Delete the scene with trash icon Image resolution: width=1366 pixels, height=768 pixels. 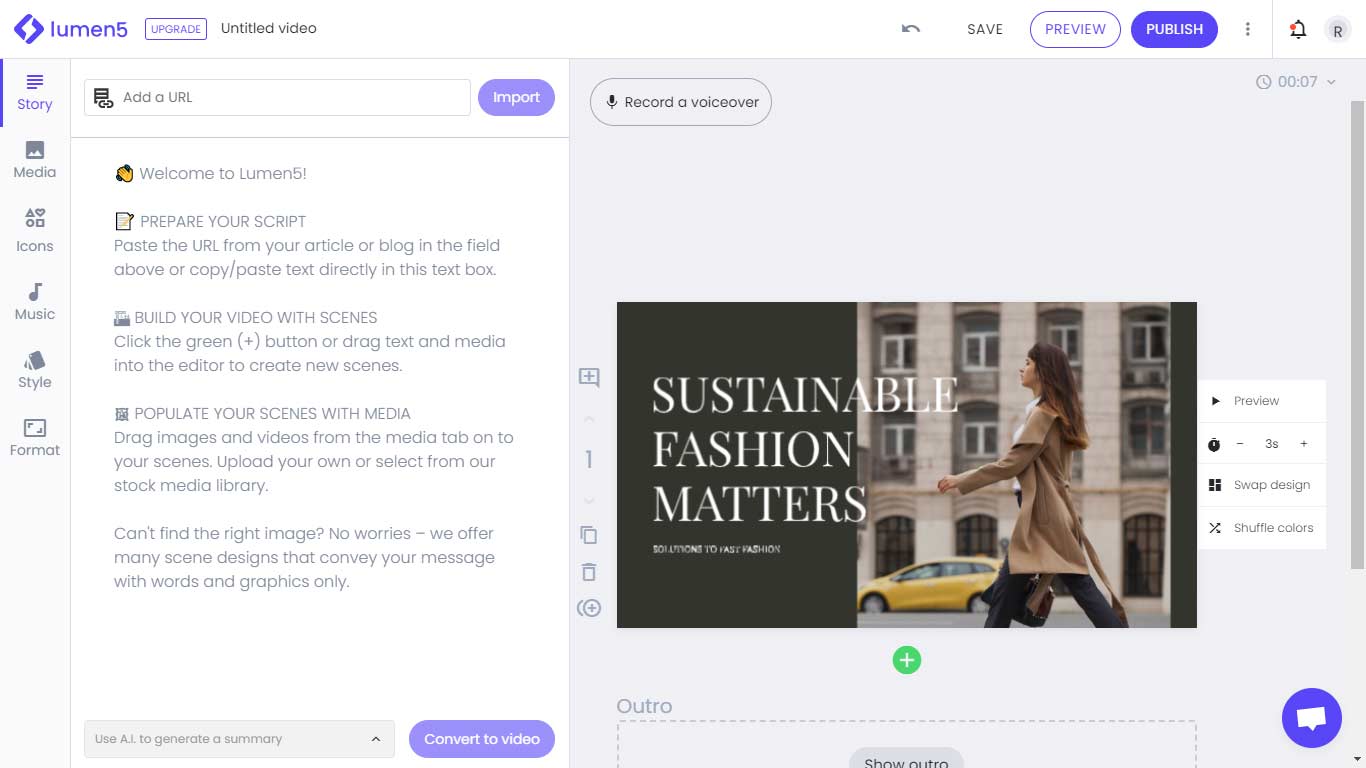589,572
